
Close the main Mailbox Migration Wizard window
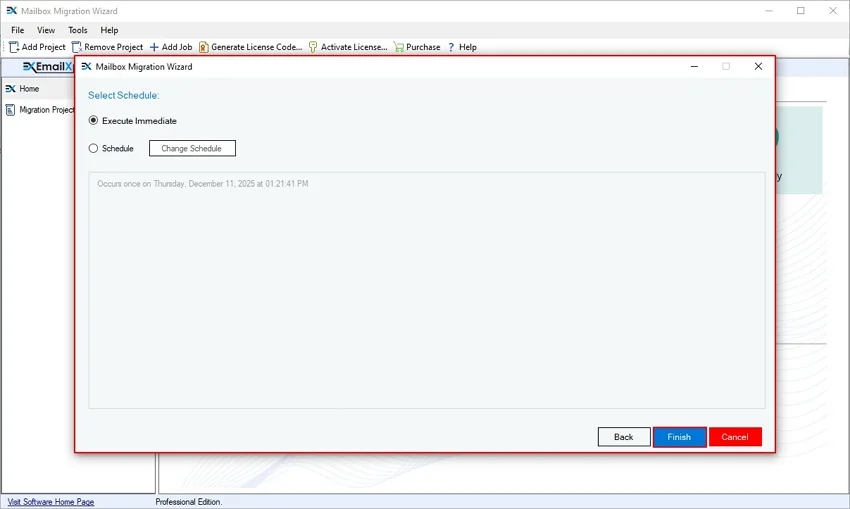pyautogui.click(x=833, y=11)
